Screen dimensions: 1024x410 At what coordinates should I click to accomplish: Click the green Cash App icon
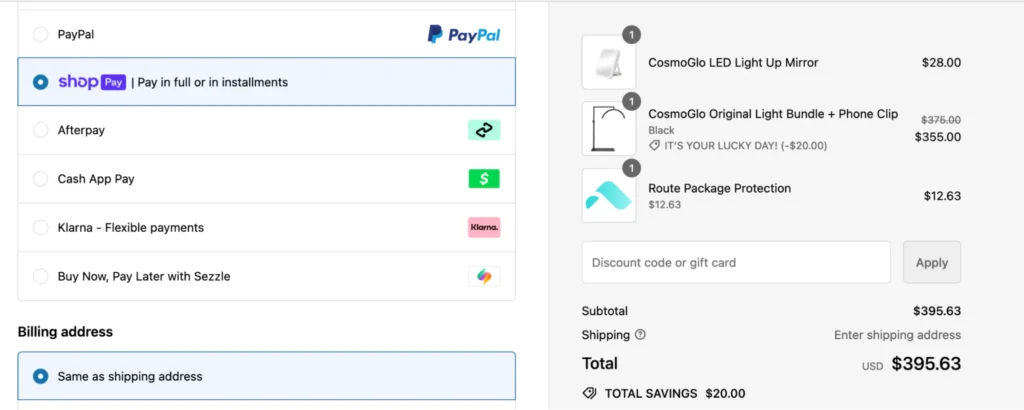(x=484, y=179)
